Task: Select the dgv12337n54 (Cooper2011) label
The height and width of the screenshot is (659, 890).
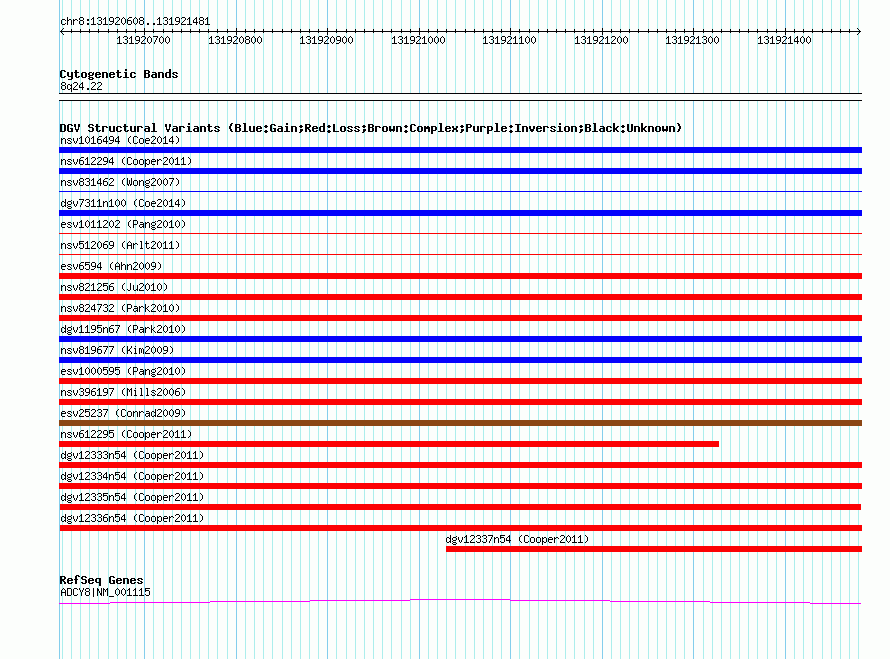Action: pos(517,539)
